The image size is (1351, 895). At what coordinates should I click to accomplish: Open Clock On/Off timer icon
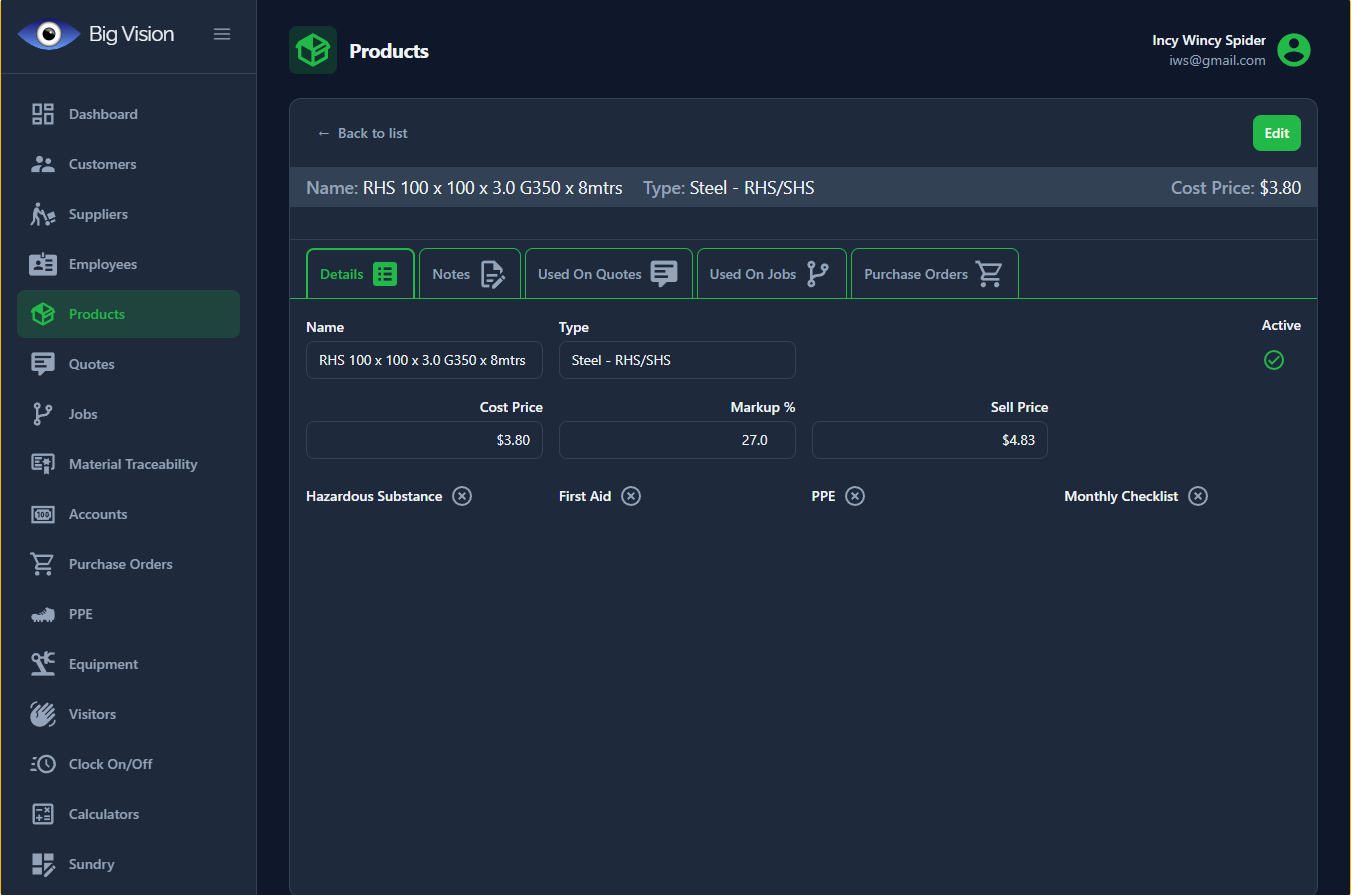(x=43, y=764)
